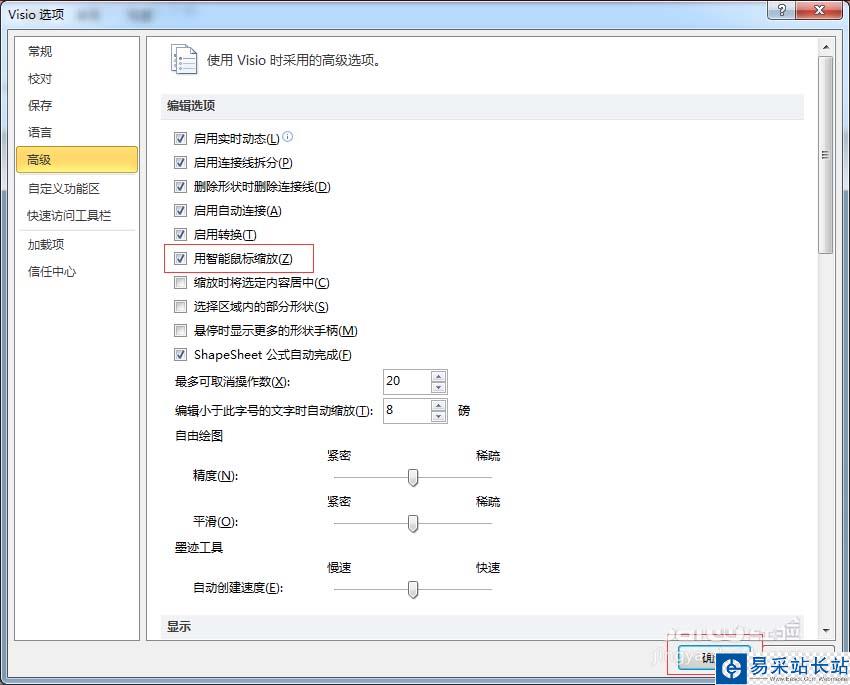Enable 缩放时将选定内容居中
The height and width of the screenshot is (685, 850).
tap(181, 283)
